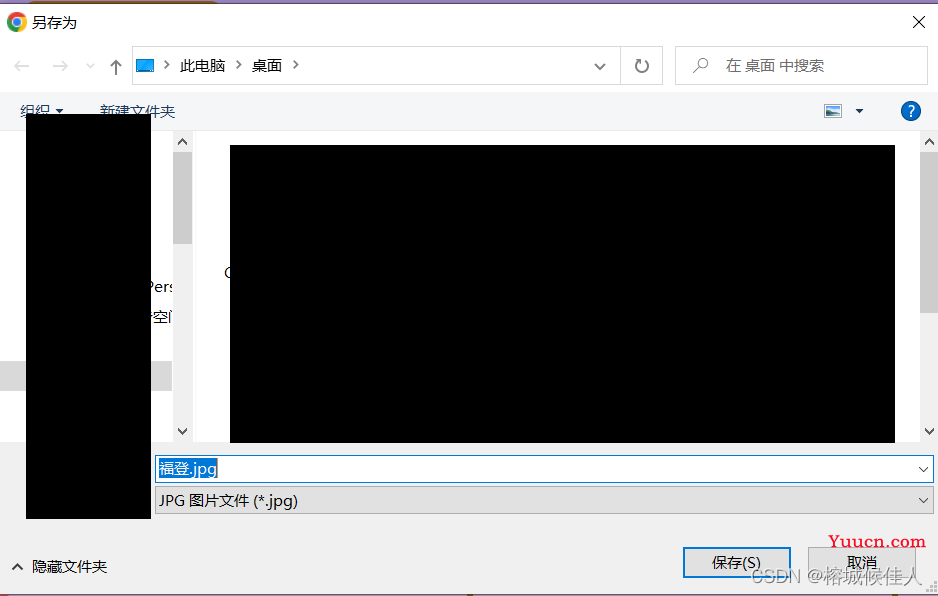Collapse with 隐藏文件夹 toggle
Screen dimensions: 938x596
coord(59,567)
